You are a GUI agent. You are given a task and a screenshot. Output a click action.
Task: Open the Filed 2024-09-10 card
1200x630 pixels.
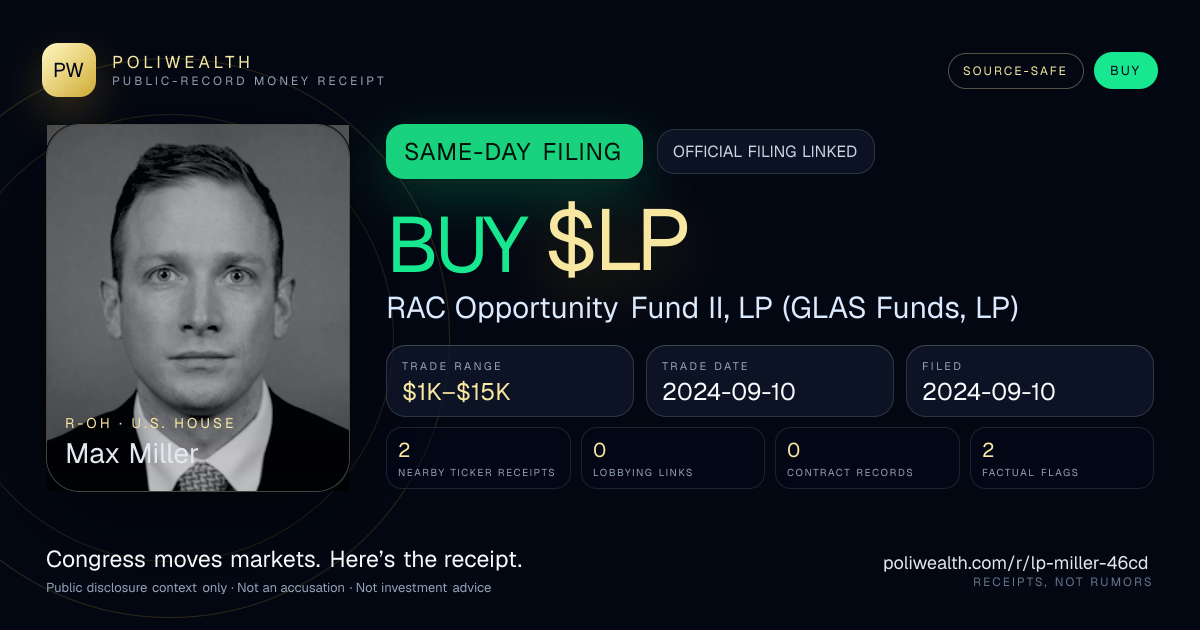pyautogui.click(x=1030, y=381)
